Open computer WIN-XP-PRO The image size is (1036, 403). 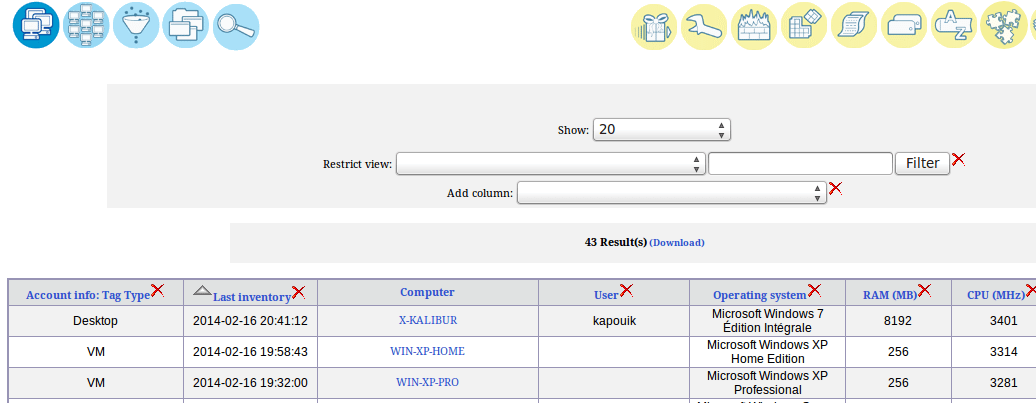427,382
